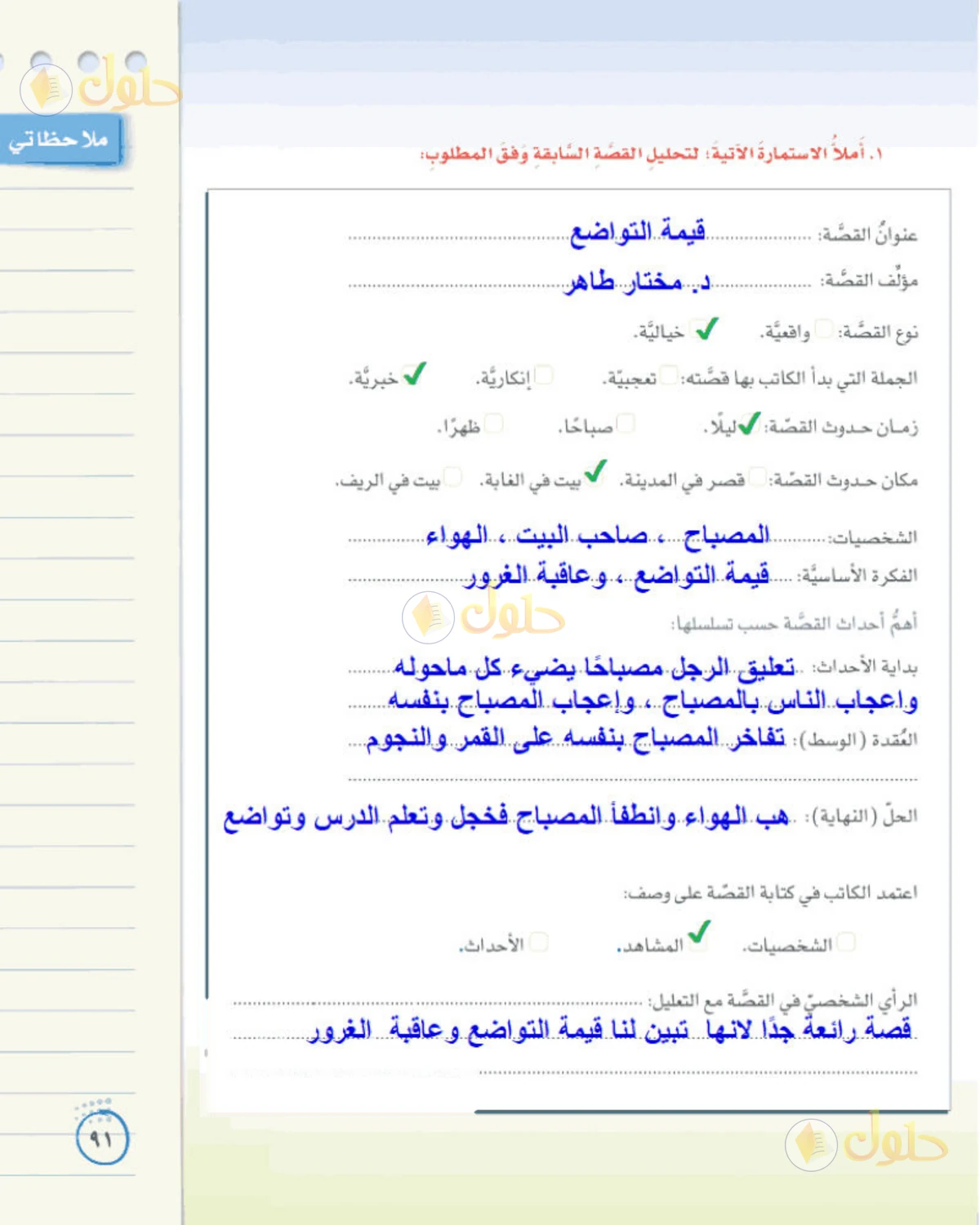Toggle the checked ليلاً time checkbox
The image size is (980, 1225).
(x=749, y=424)
